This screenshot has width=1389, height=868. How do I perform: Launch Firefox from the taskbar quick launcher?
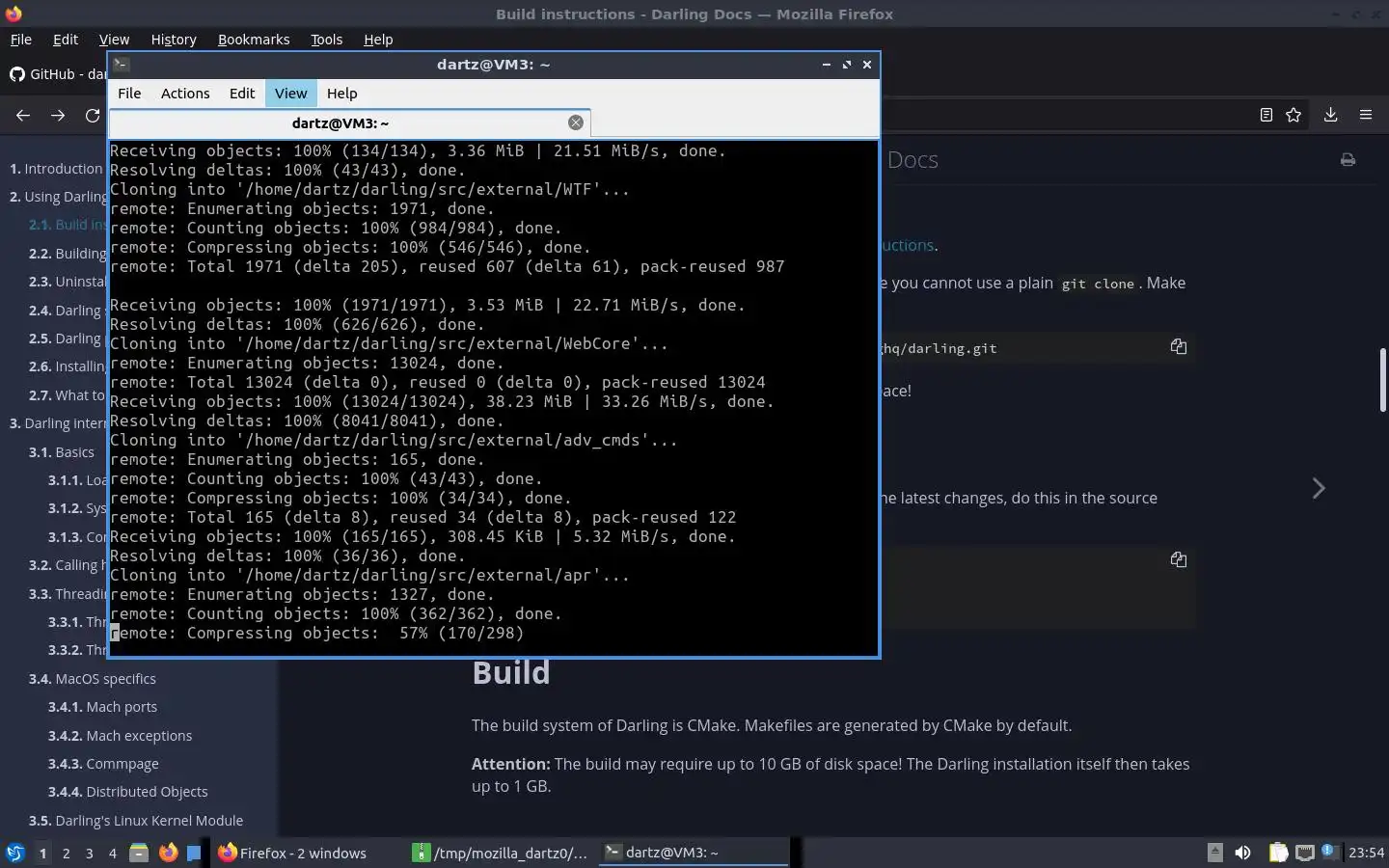[168, 853]
